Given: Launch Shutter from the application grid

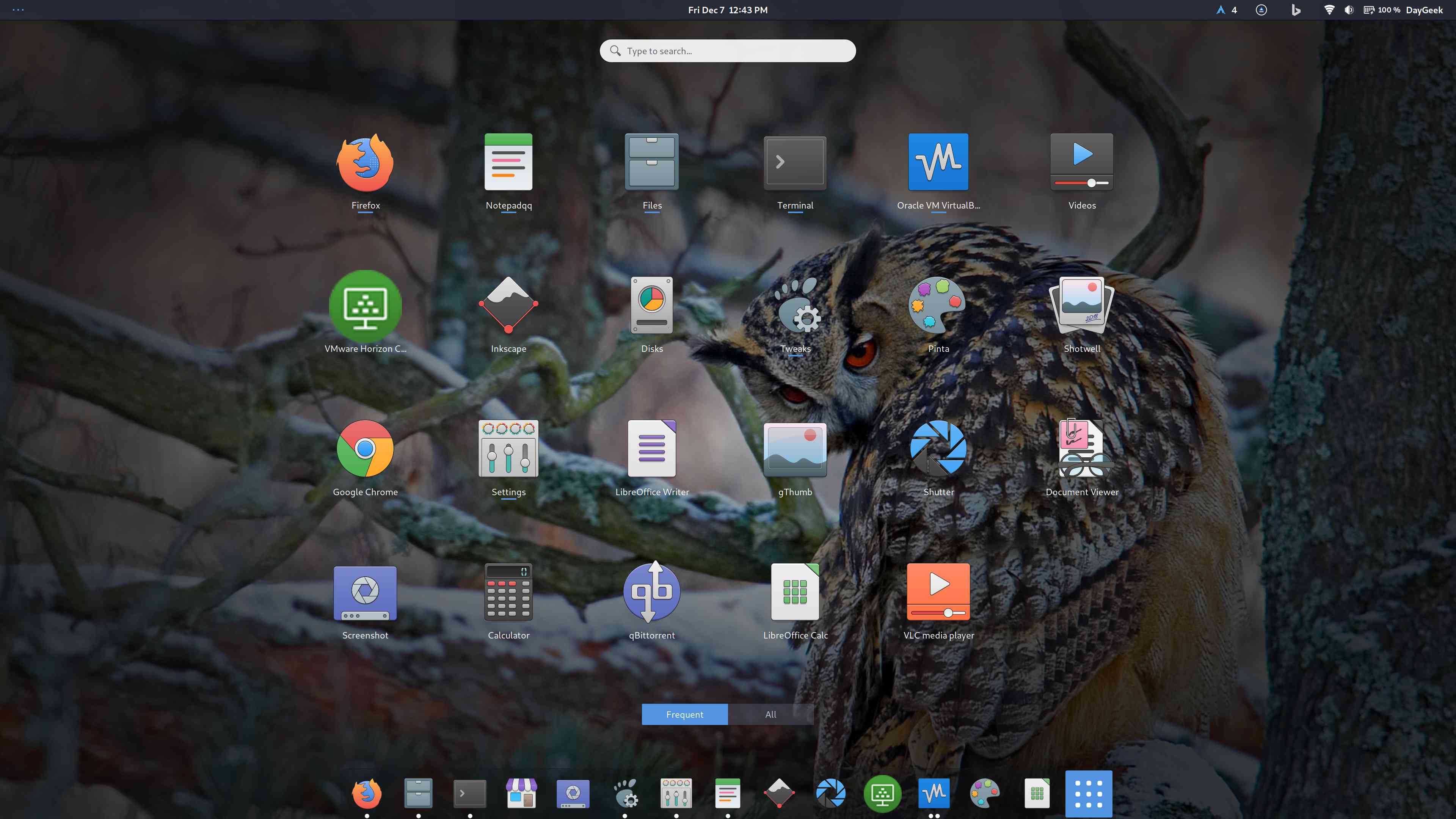Looking at the screenshot, I should coord(938,458).
